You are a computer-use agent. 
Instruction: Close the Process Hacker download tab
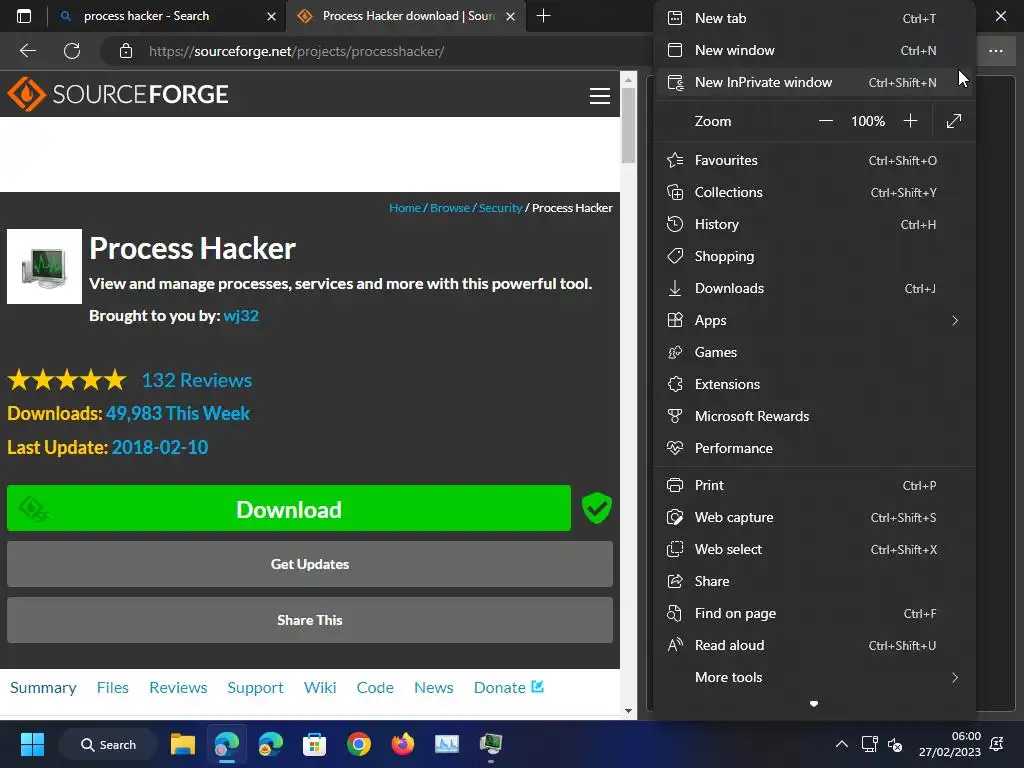tap(511, 16)
